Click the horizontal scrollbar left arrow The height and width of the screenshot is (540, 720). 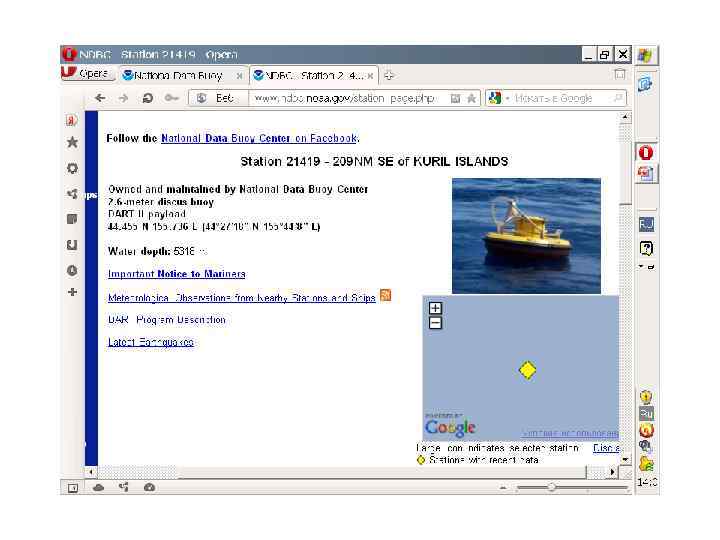point(91,472)
